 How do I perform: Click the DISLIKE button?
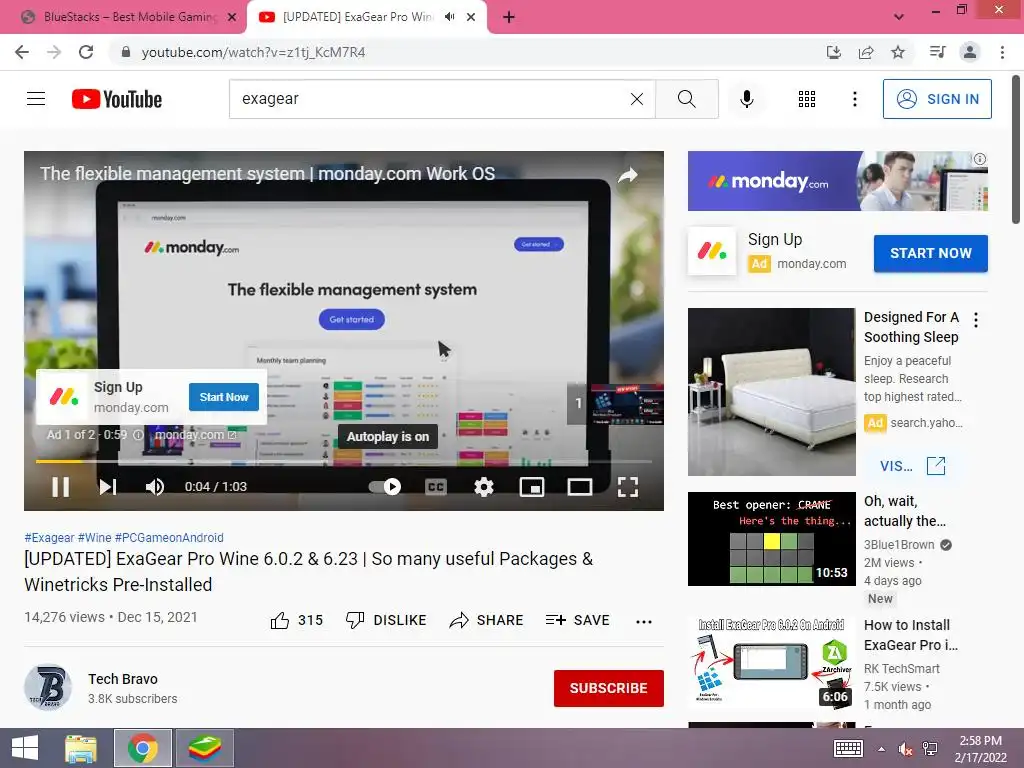[x=386, y=620]
